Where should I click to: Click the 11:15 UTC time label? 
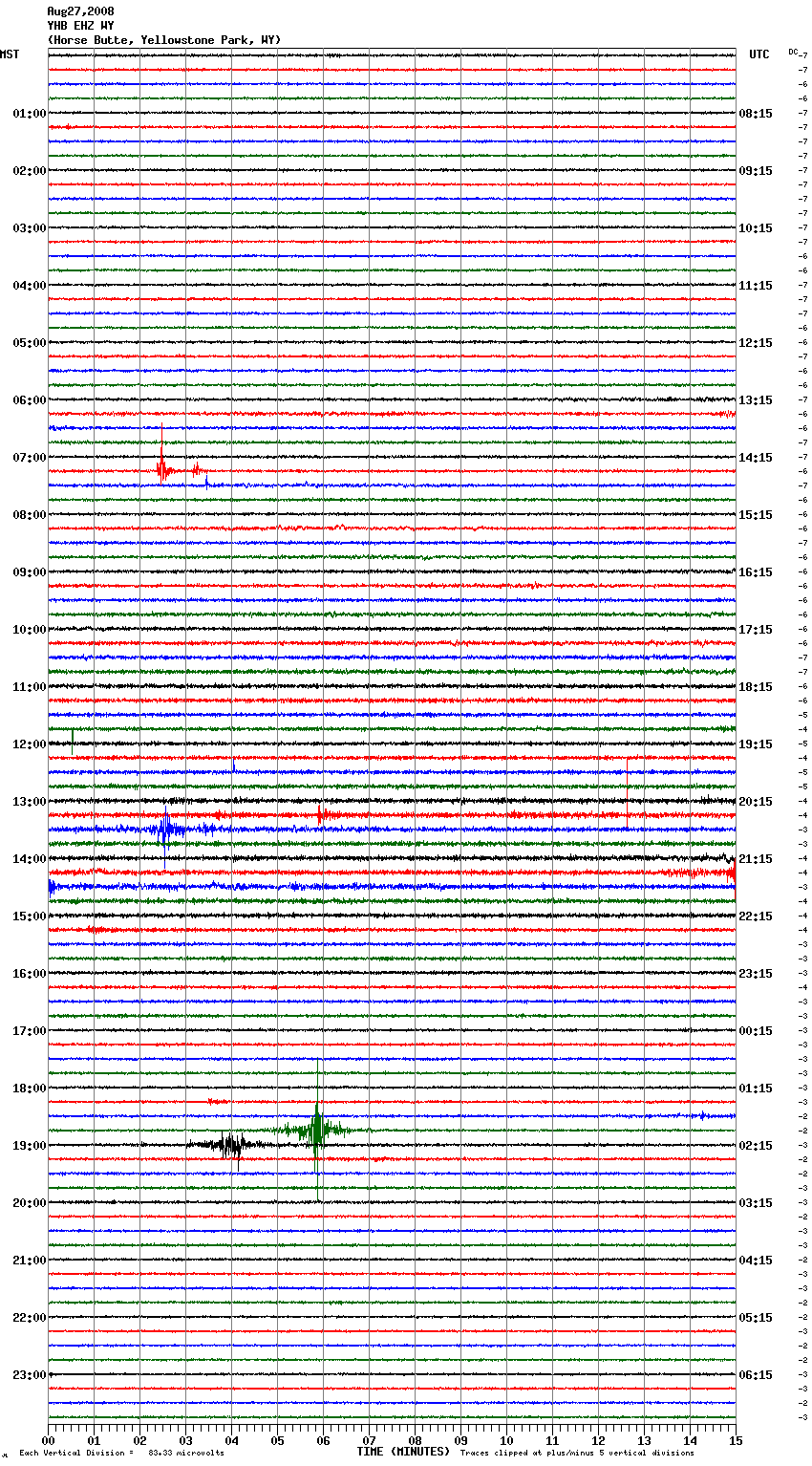tap(756, 286)
